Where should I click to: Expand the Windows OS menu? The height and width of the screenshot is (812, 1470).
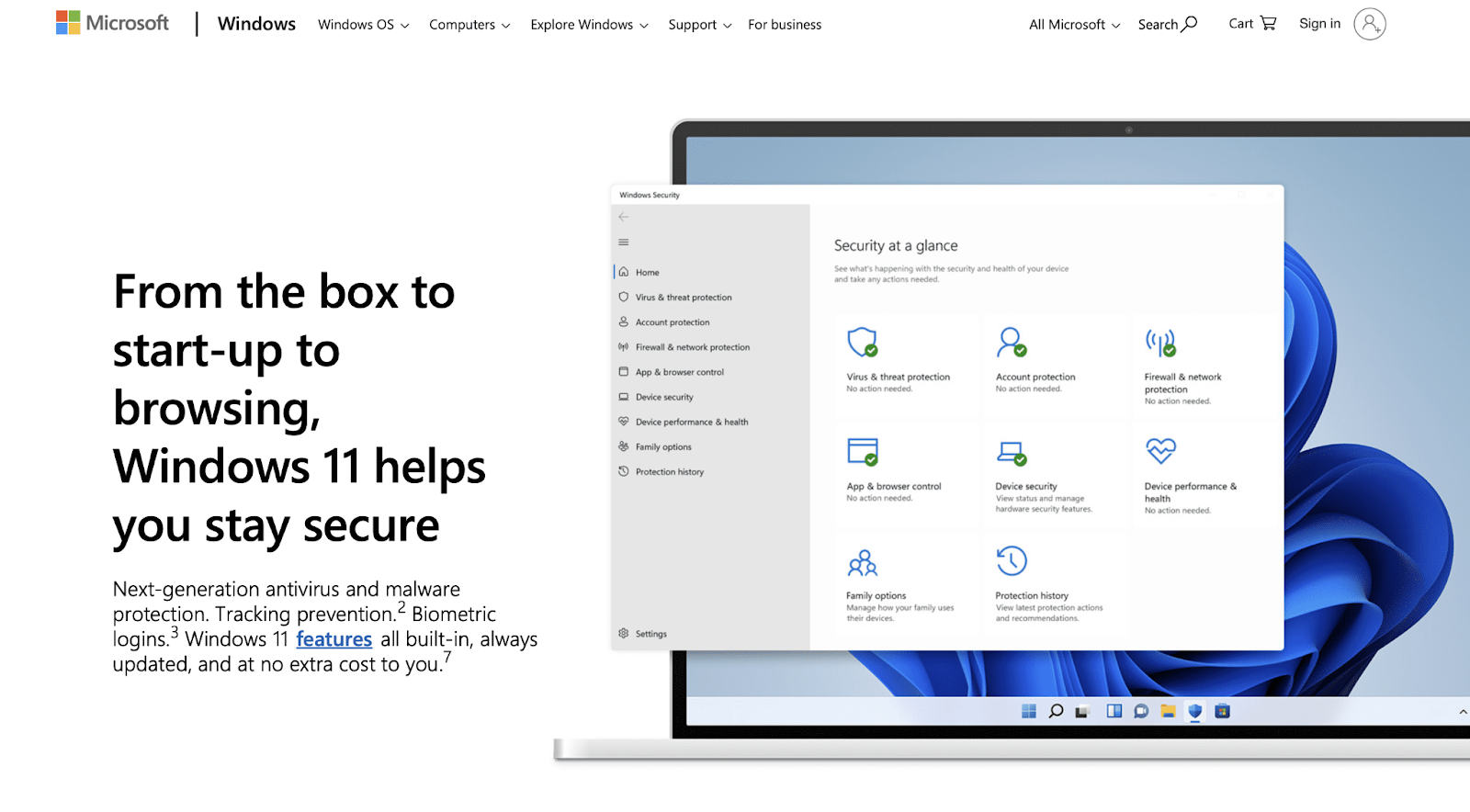(363, 25)
